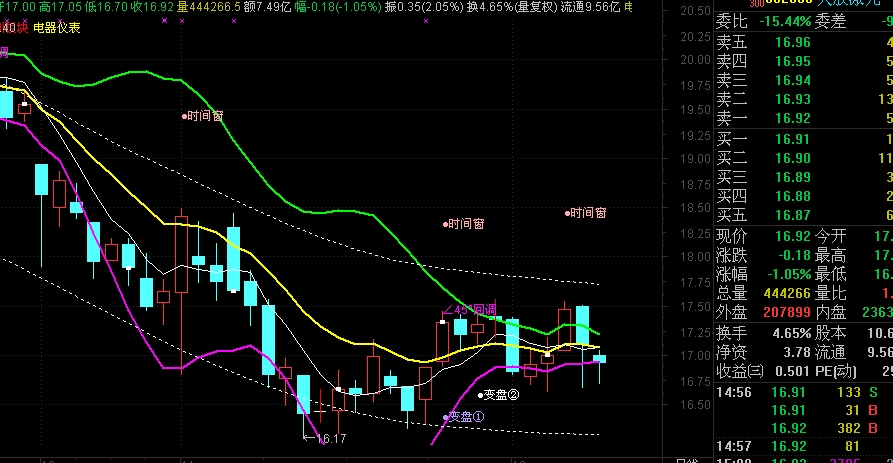Click the 变盘② marker
This screenshot has height=463, width=893.
(498, 395)
